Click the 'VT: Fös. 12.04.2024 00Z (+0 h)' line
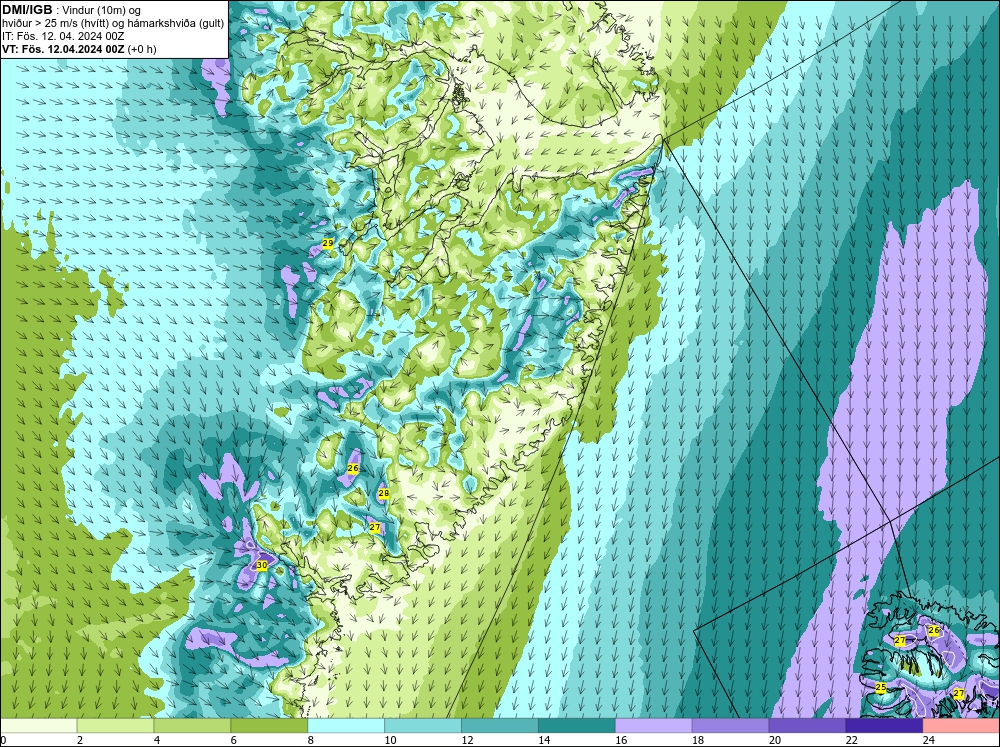This screenshot has width=1000, height=747. (x=79, y=49)
